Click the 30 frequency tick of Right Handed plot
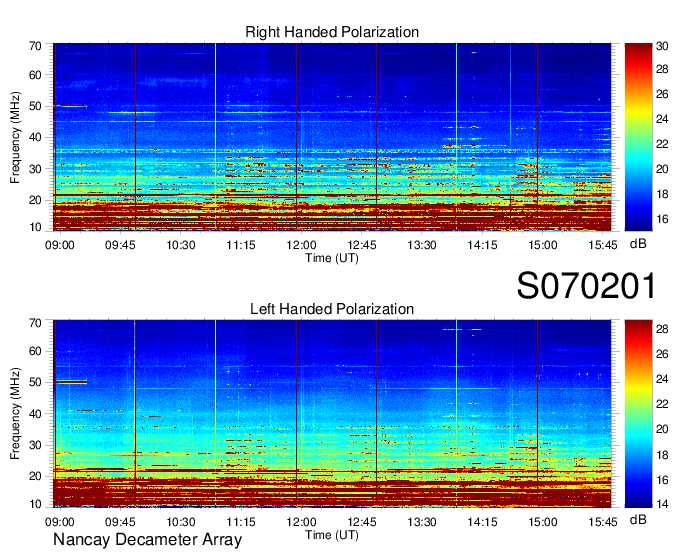 35,169
